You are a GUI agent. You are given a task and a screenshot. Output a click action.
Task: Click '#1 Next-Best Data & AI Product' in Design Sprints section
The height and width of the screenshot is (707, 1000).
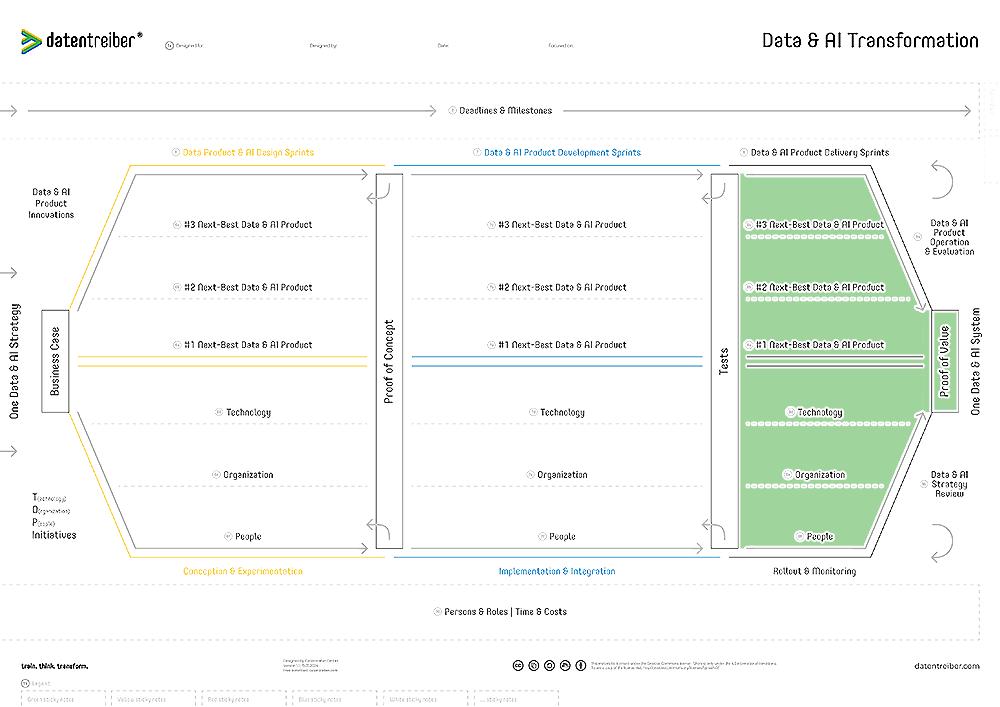tap(248, 345)
